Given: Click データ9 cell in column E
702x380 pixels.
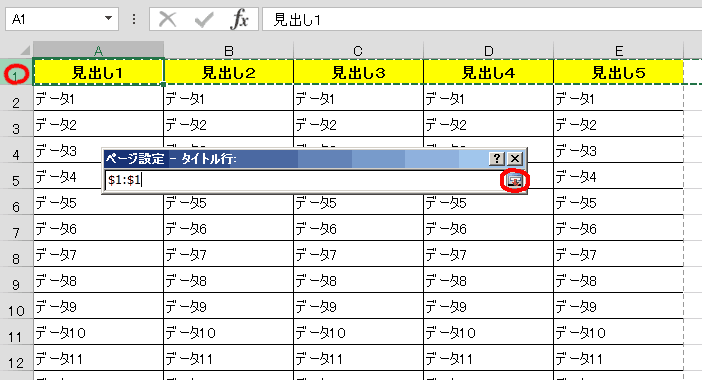Looking at the screenshot, I should tap(619, 306).
